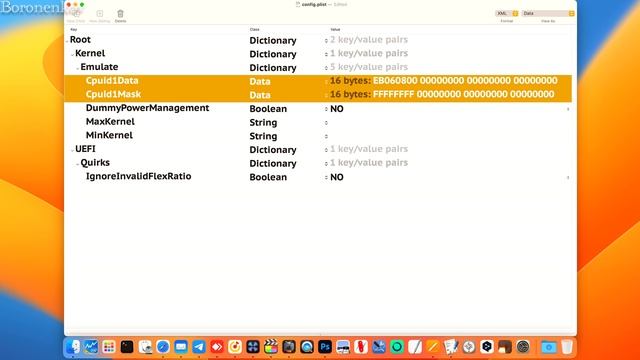Image resolution: width=640 pixels, height=360 pixels.
Task: Click the Key column header
Action: point(73,29)
